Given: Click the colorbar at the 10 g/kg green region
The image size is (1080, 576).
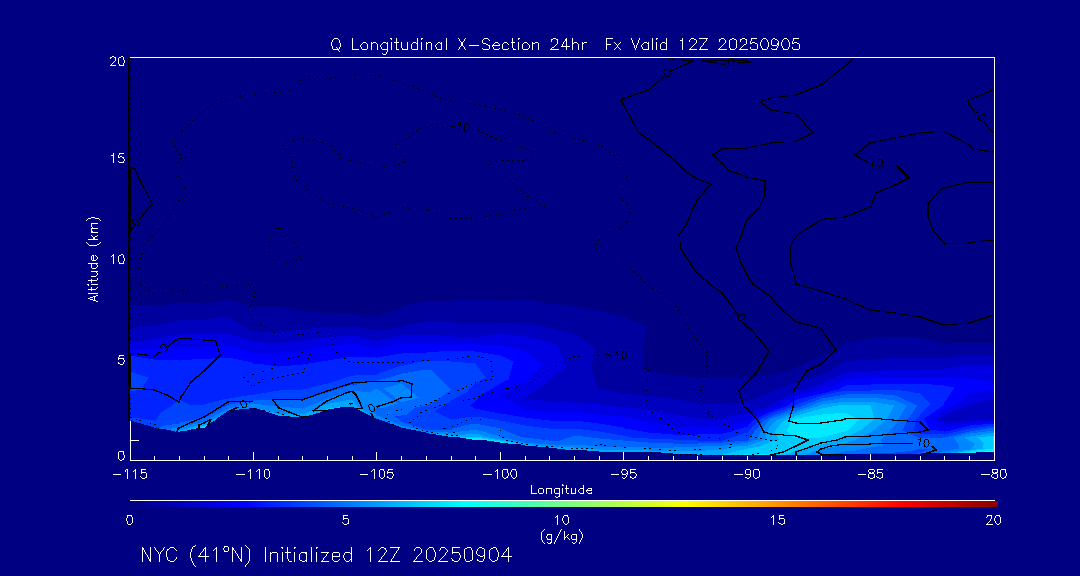Looking at the screenshot, I should [x=562, y=504].
